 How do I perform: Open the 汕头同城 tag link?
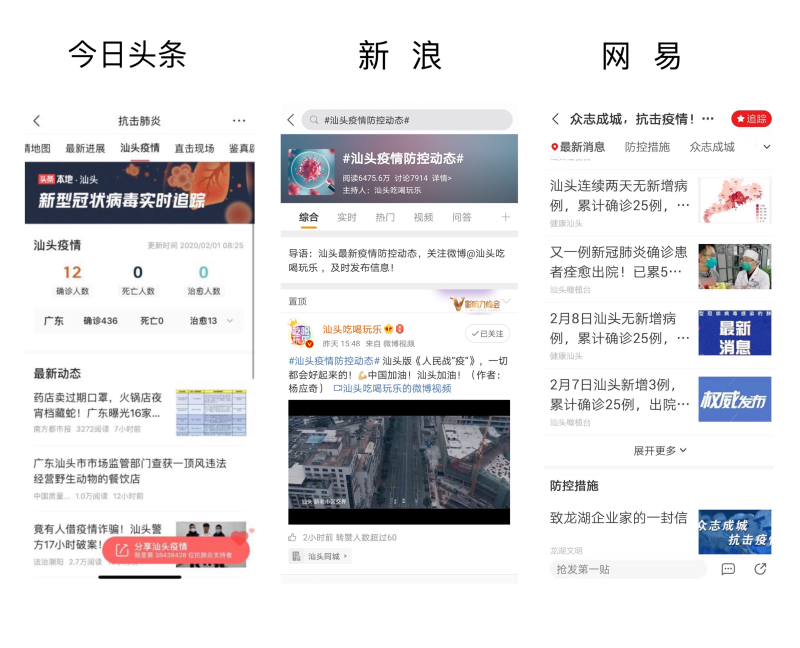point(321,556)
